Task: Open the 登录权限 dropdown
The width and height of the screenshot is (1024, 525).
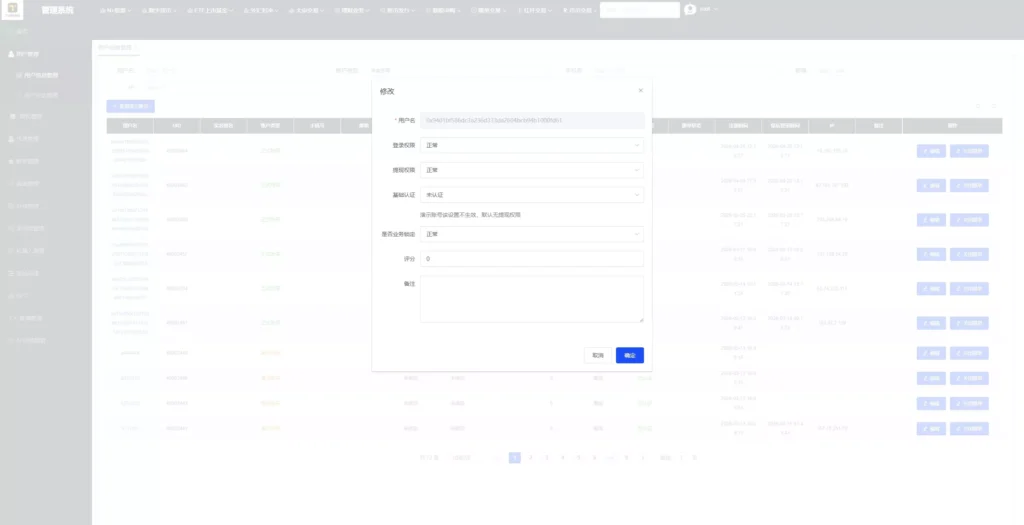Action: pos(532,145)
